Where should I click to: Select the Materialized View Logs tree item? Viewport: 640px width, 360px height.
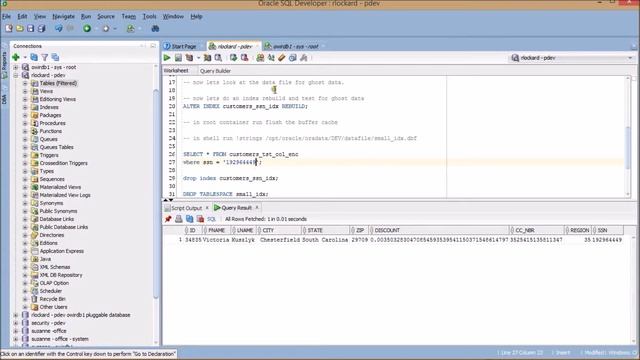tap(65, 195)
